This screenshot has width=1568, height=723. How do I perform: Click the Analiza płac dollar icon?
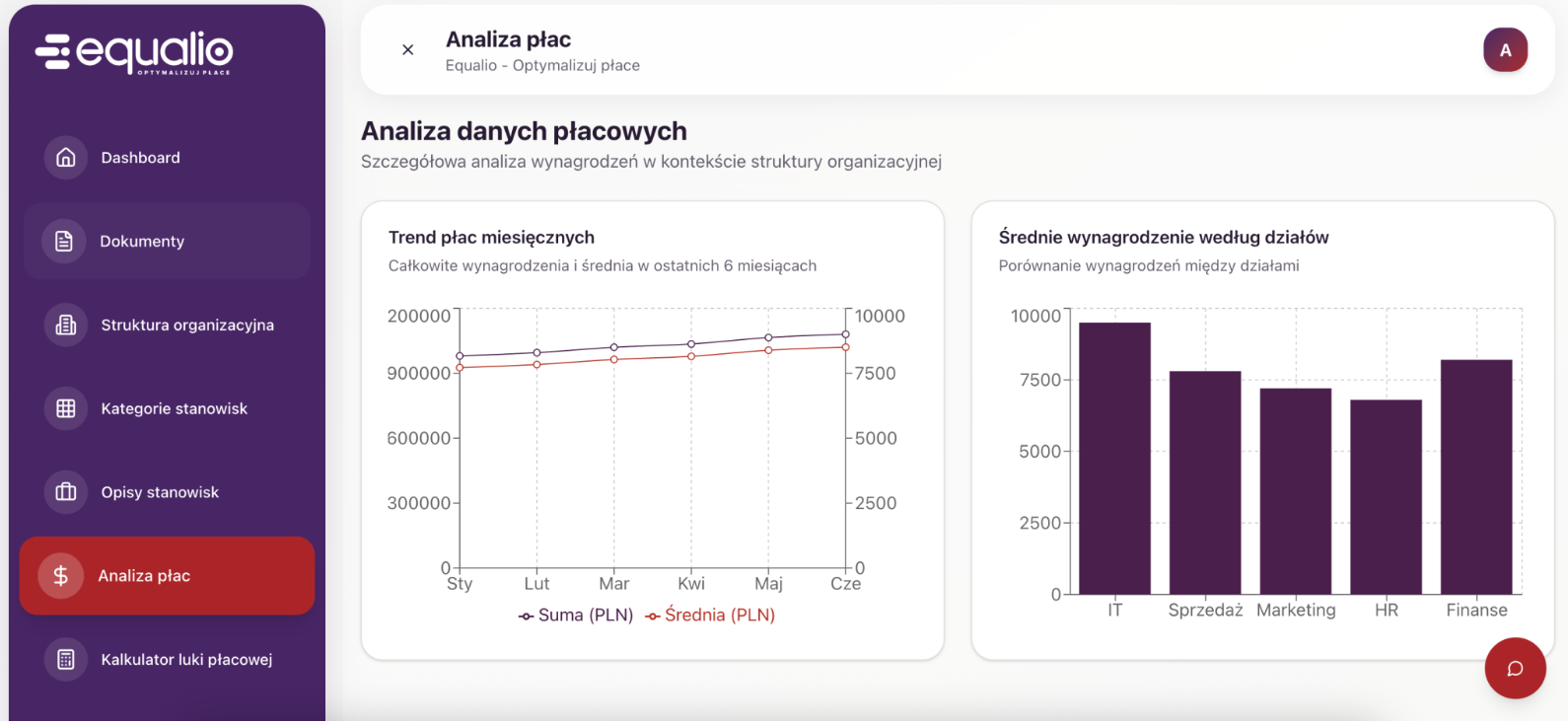(61, 576)
